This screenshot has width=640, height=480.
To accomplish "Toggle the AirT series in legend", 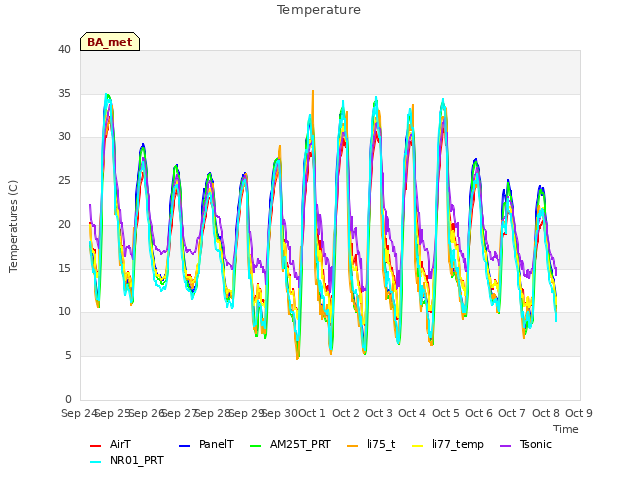I will click(x=110, y=444).
